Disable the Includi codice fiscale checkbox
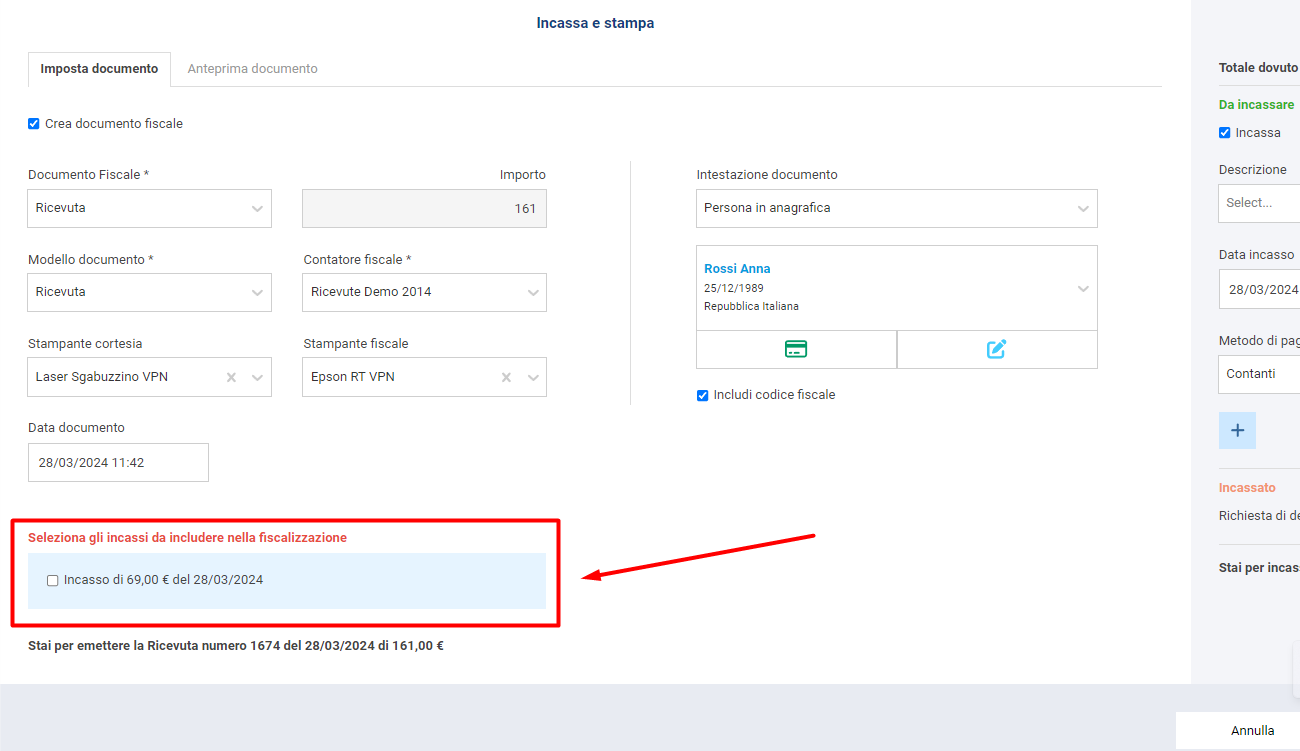Screen dimensions: 1300x751 tap(702, 395)
